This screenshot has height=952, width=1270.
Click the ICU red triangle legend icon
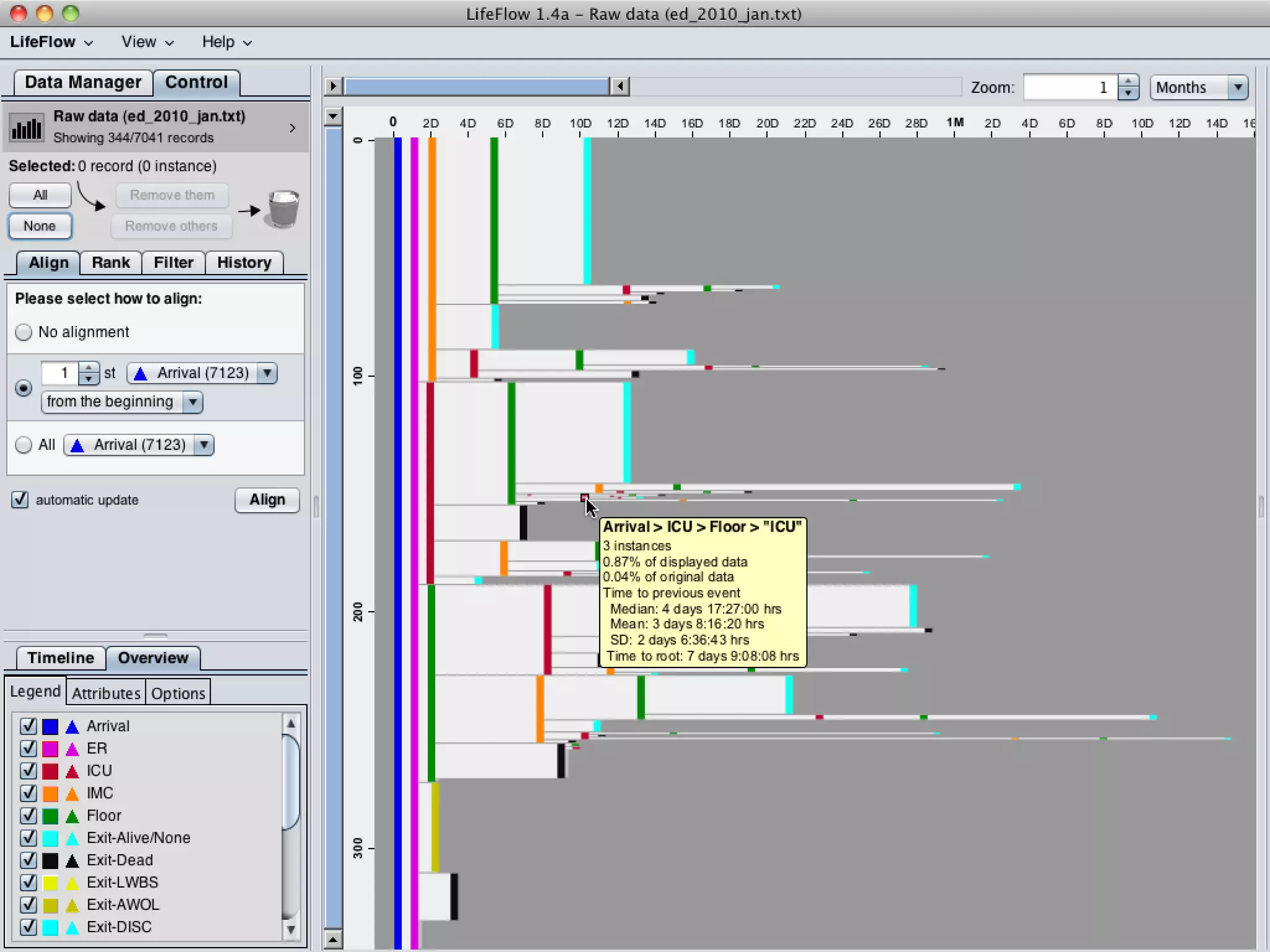pyautogui.click(x=73, y=771)
